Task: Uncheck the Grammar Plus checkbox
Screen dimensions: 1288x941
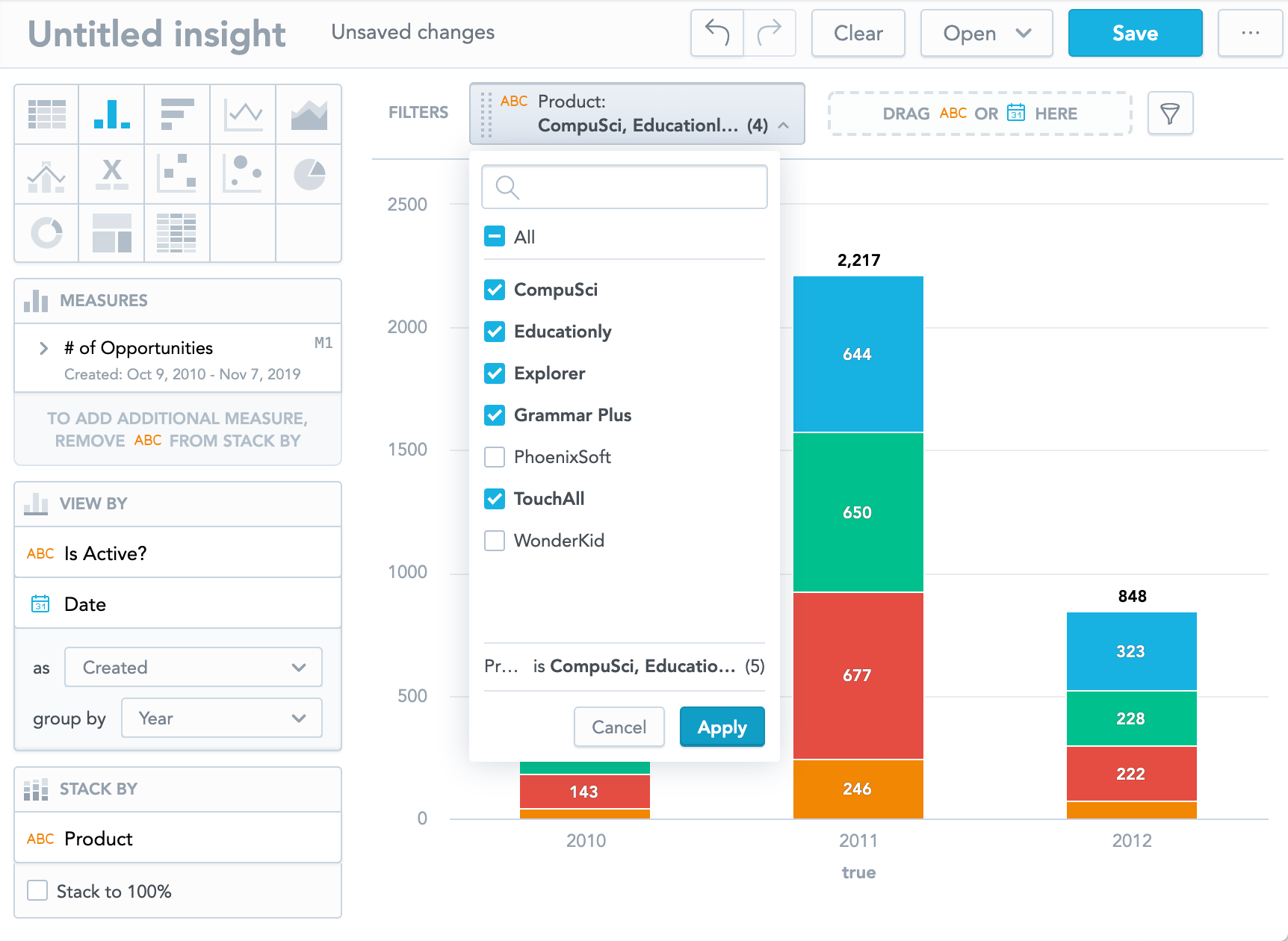Action: 495,415
